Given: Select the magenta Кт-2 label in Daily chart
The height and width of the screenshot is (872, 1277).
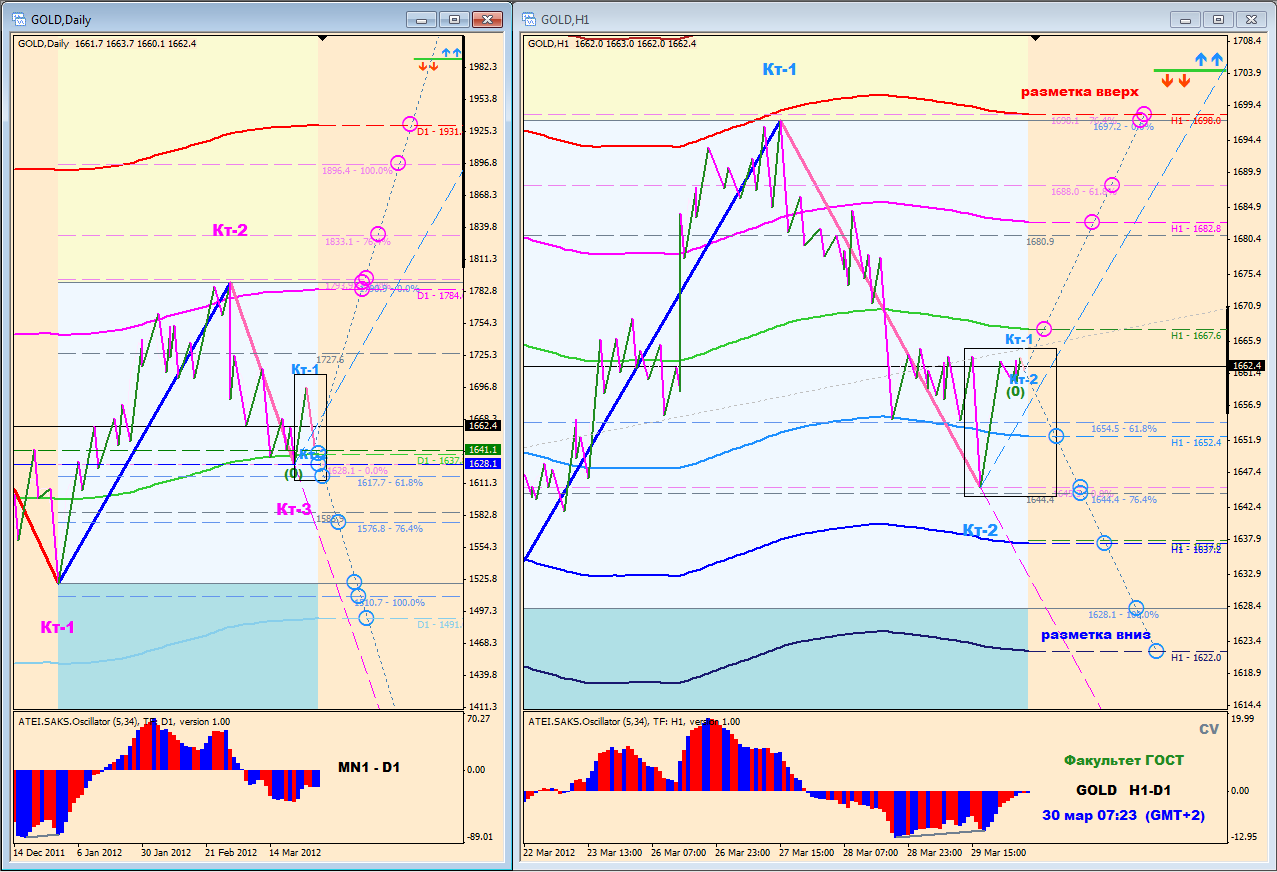Looking at the screenshot, I should [230, 230].
